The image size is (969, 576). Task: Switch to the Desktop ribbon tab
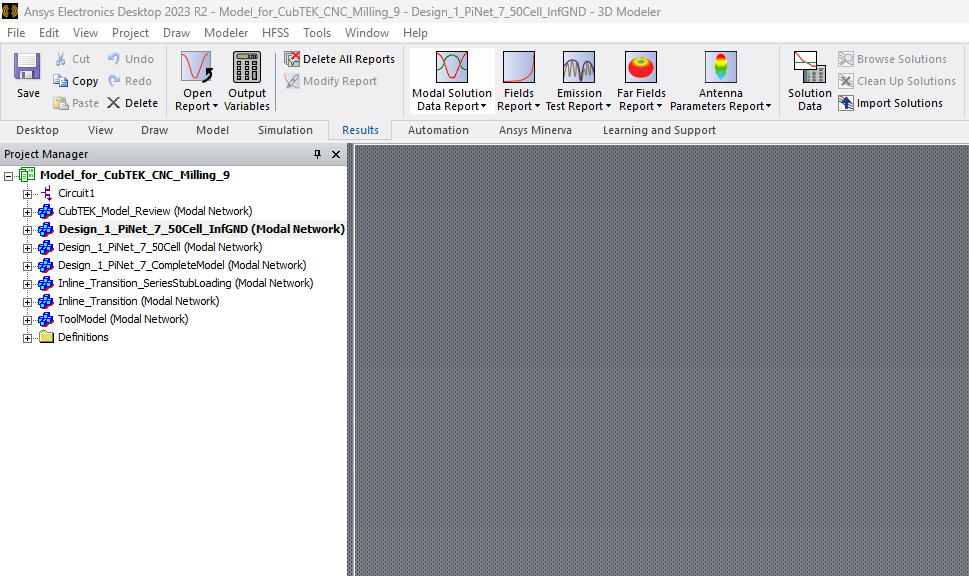click(37, 130)
